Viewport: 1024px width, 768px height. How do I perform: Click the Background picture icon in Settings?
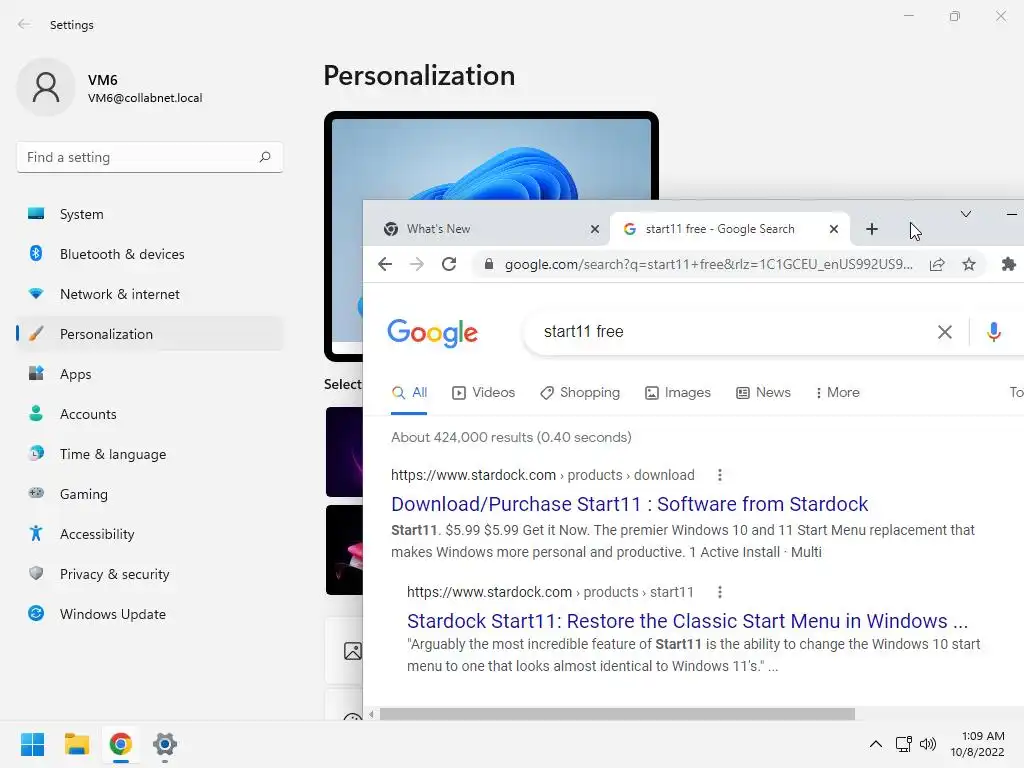coord(353,651)
